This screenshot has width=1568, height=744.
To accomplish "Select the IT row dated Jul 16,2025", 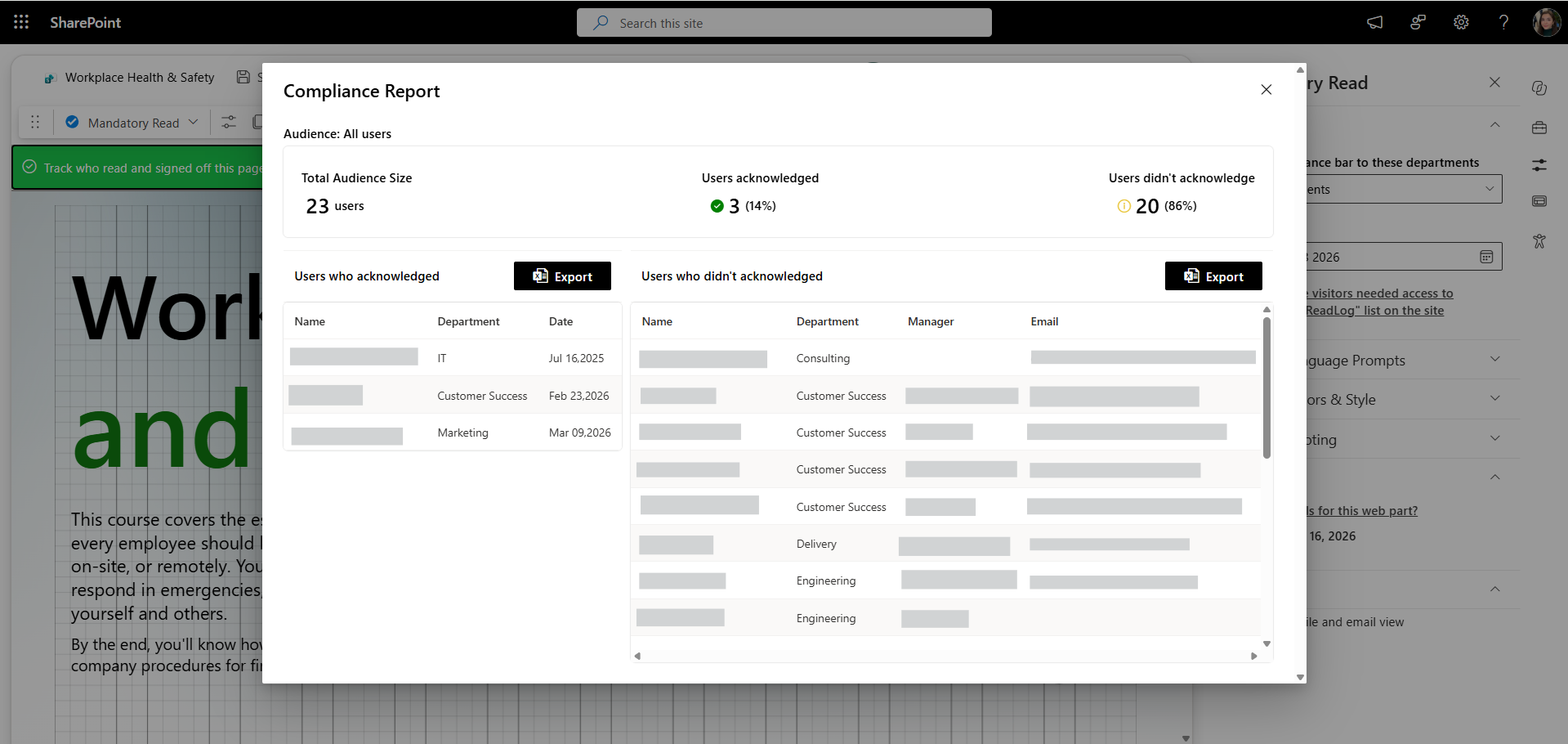I will [x=453, y=358].
